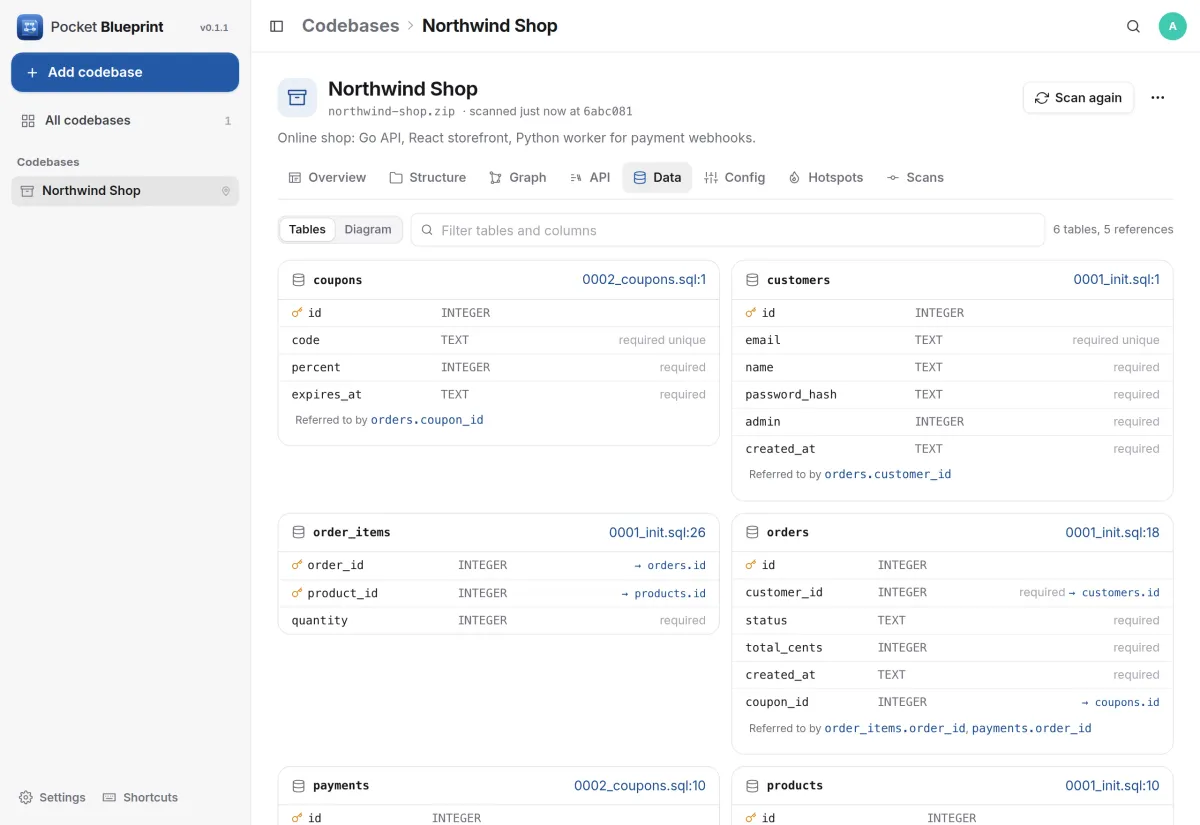Click Settings in the sidebar footer
Screen dimensions: 1200x825
[x=52, y=797]
